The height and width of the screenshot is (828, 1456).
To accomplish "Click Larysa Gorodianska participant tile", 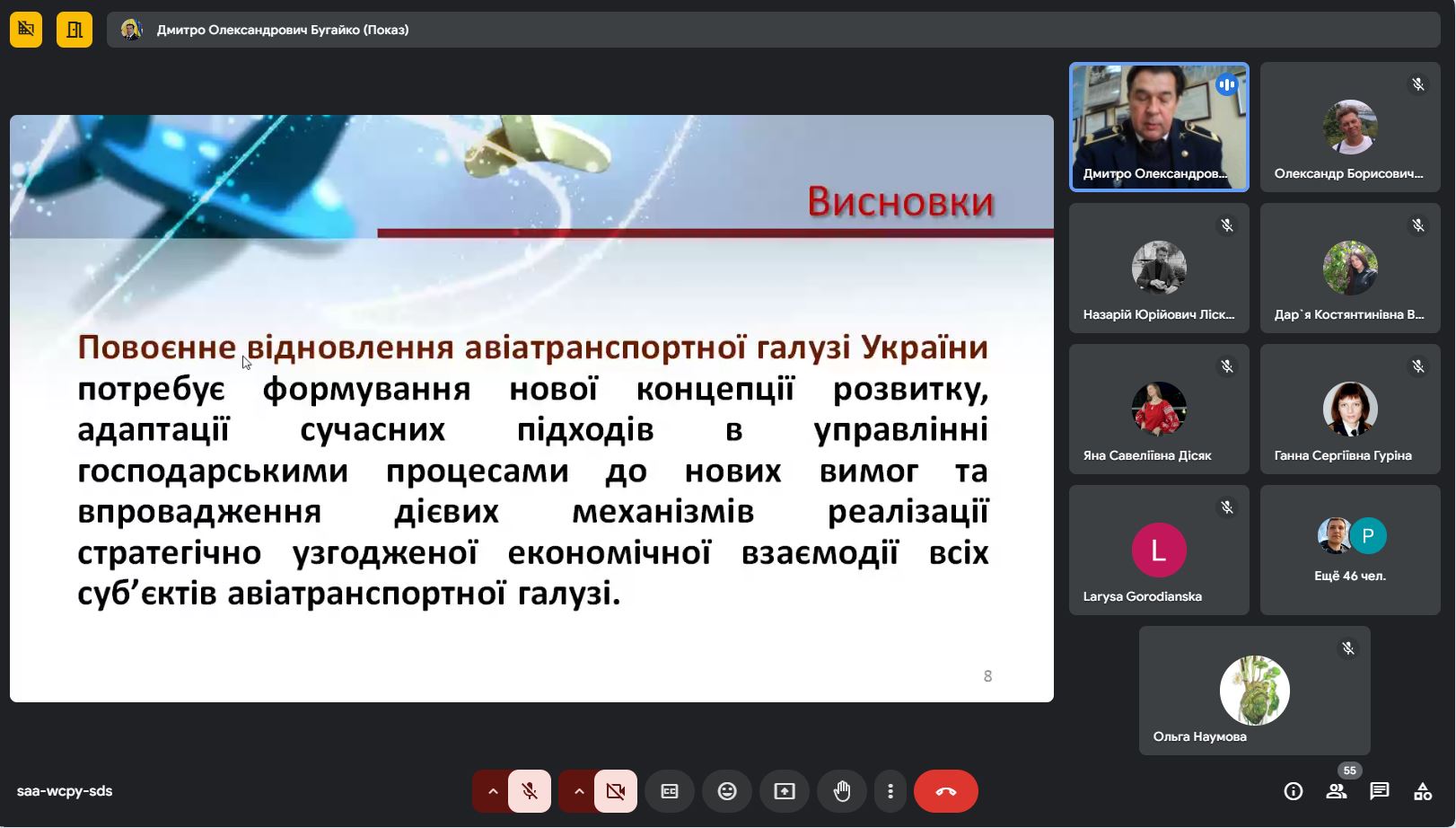I will click(1158, 550).
